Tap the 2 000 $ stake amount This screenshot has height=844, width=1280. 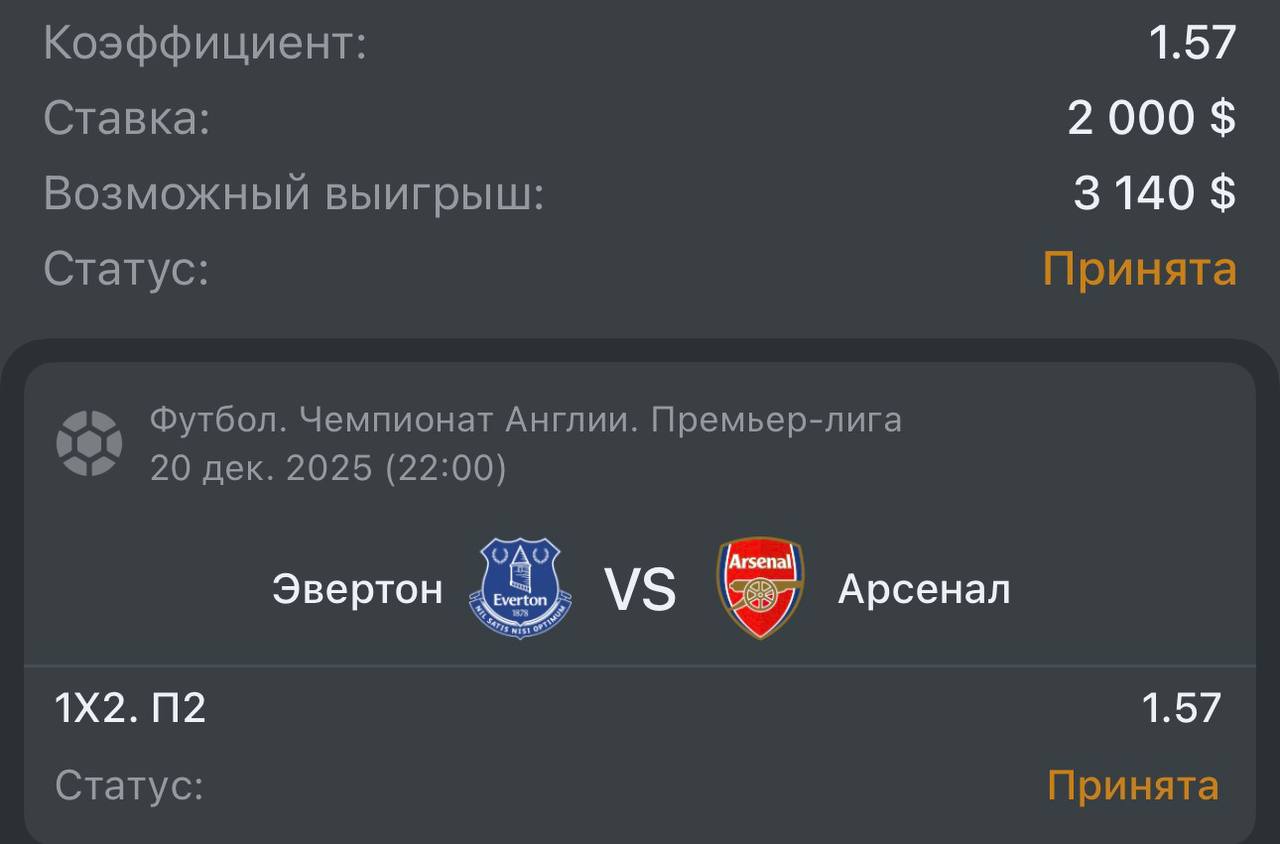1151,118
